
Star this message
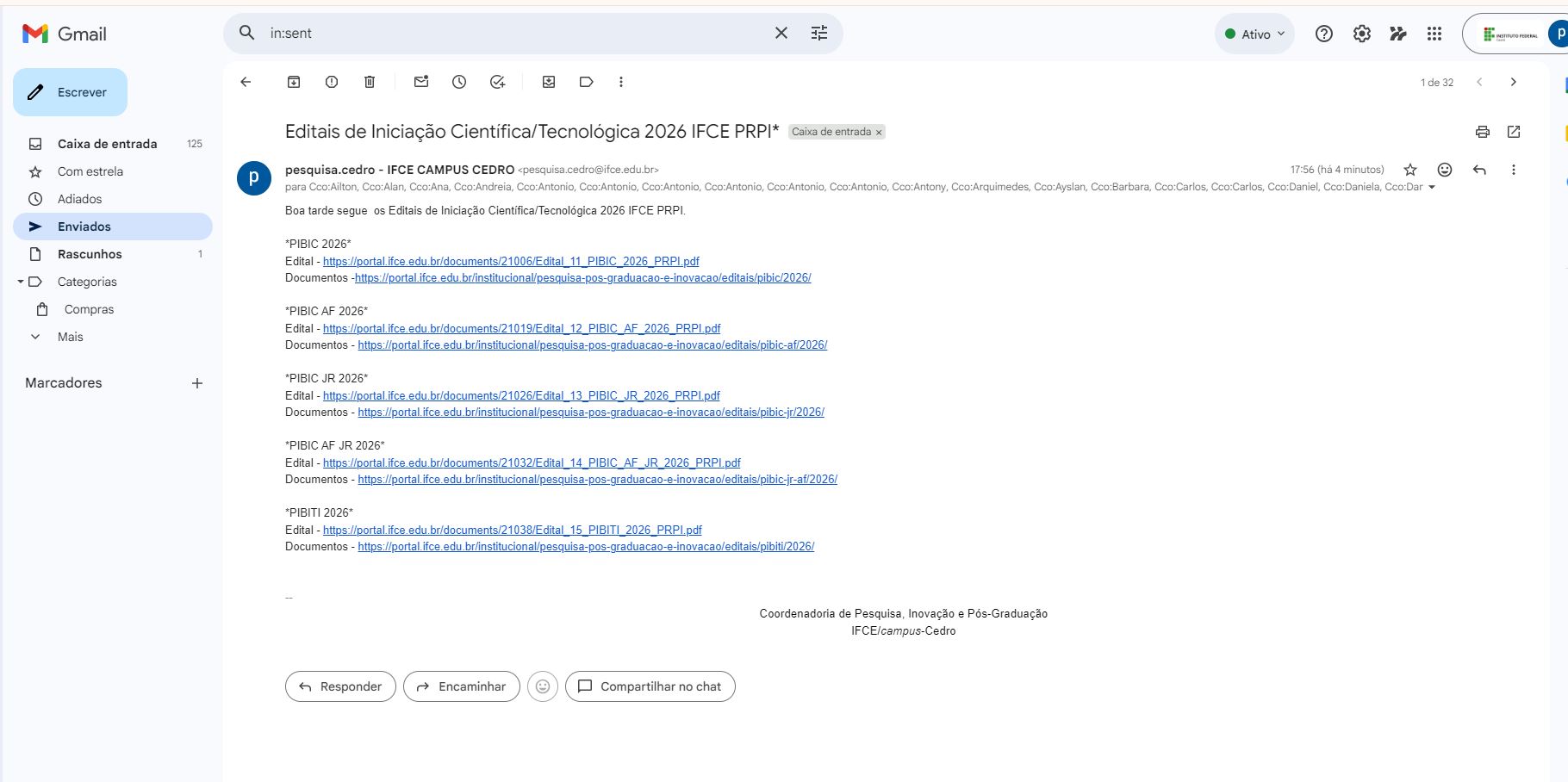point(1410,170)
